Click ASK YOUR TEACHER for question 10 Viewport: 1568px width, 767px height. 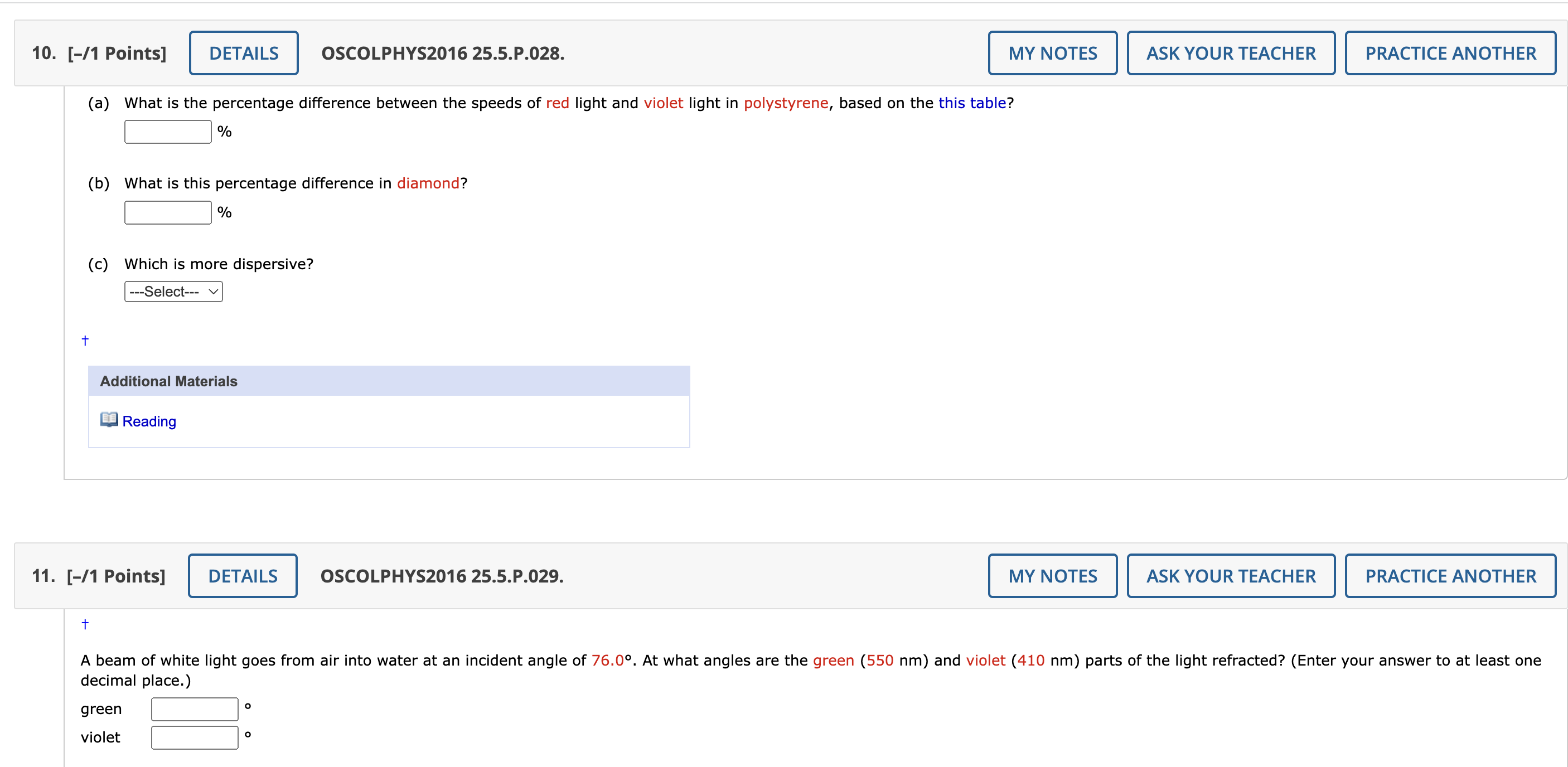[1231, 53]
